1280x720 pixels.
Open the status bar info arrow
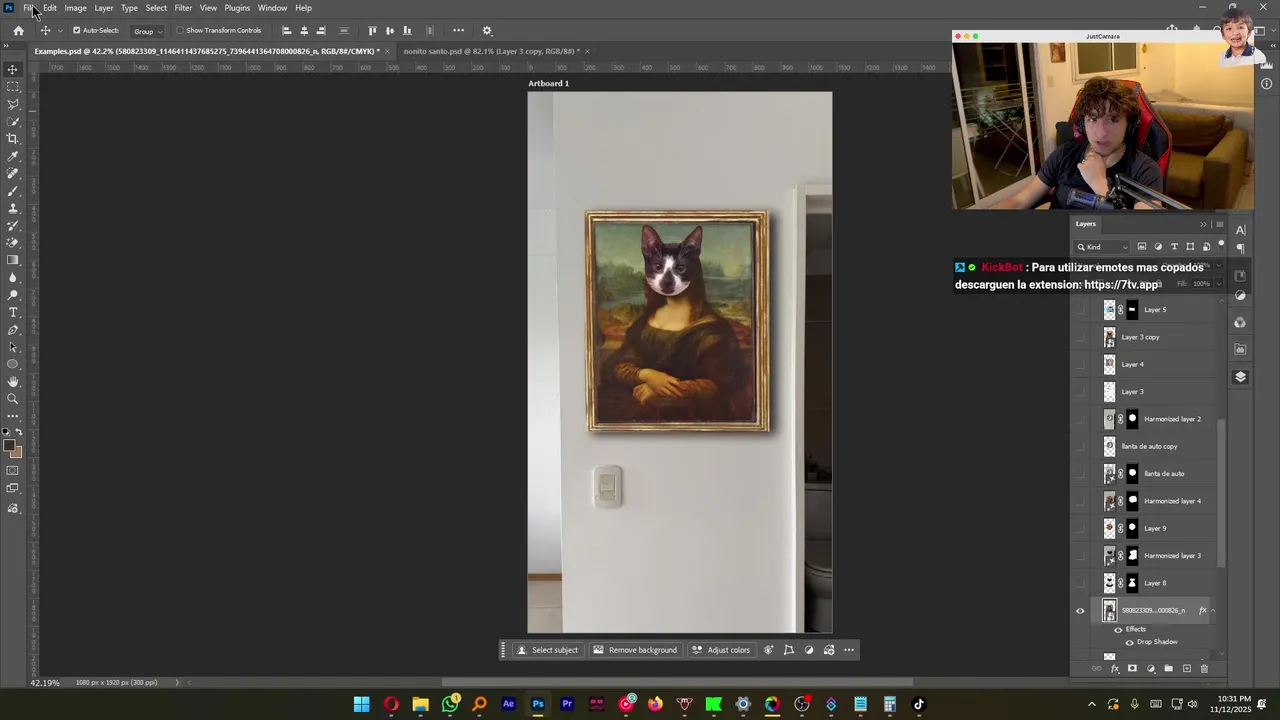point(178,683)
